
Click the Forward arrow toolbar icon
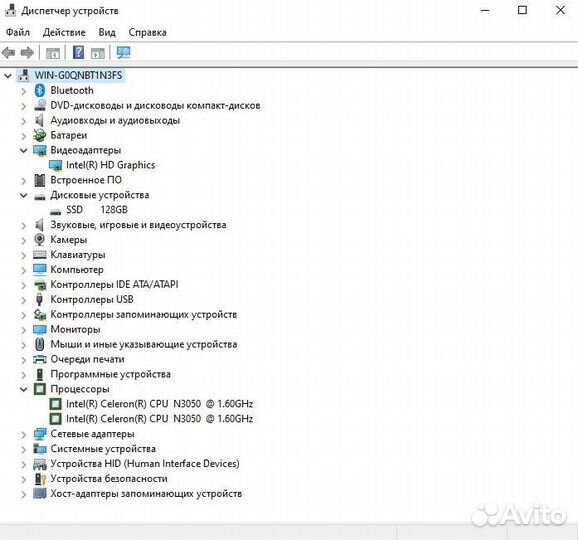[x=27, y=53]
